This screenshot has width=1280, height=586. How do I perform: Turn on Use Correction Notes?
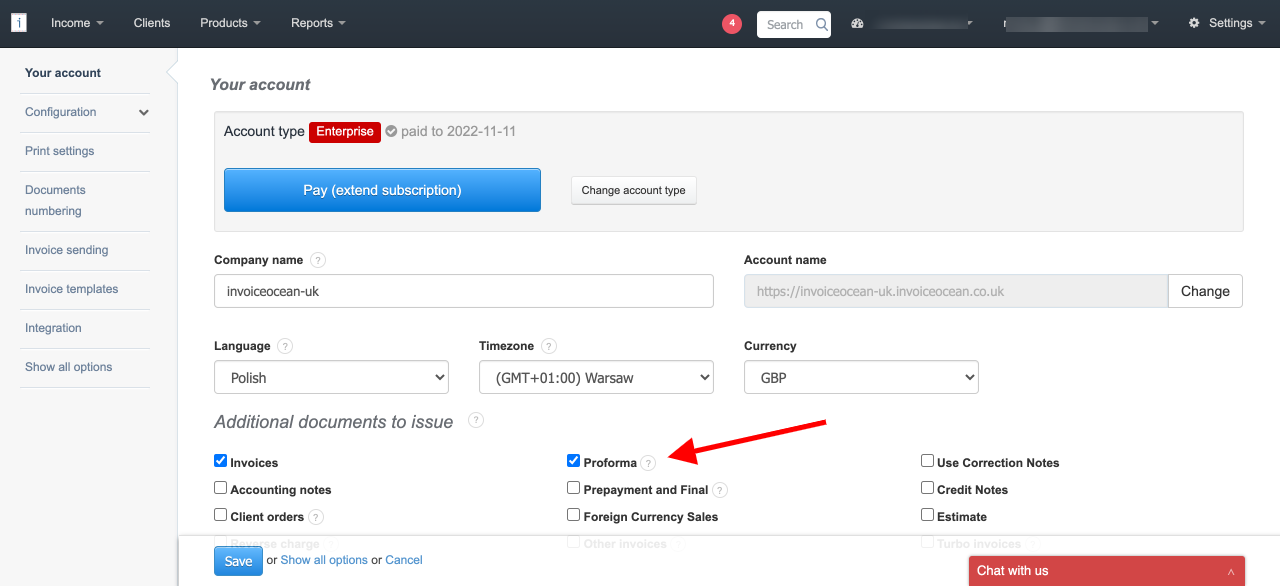928,461
